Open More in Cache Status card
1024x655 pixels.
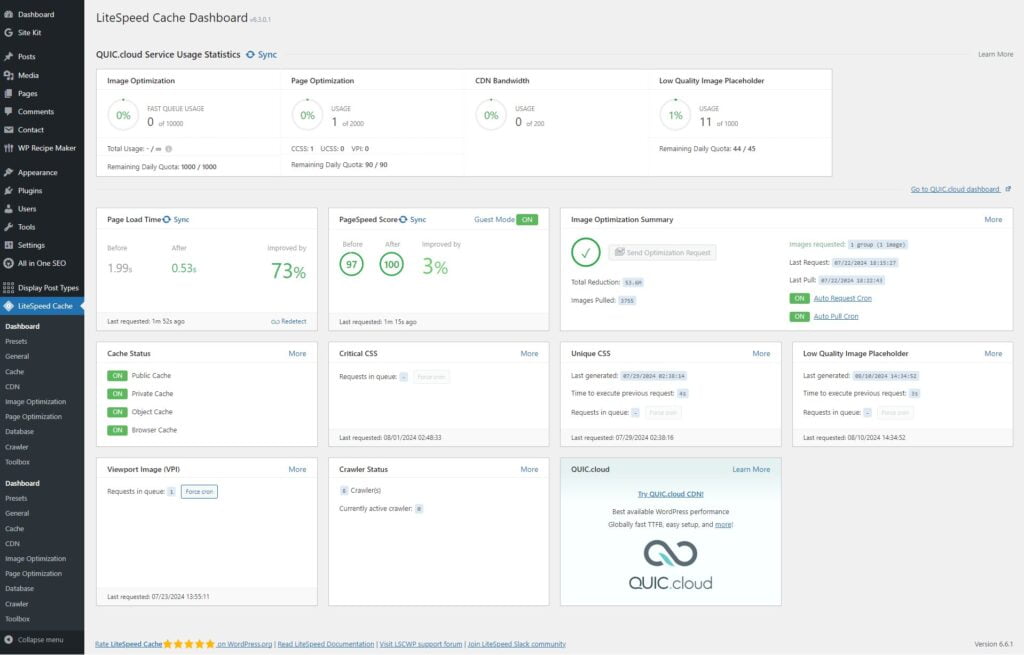[297, 353]
